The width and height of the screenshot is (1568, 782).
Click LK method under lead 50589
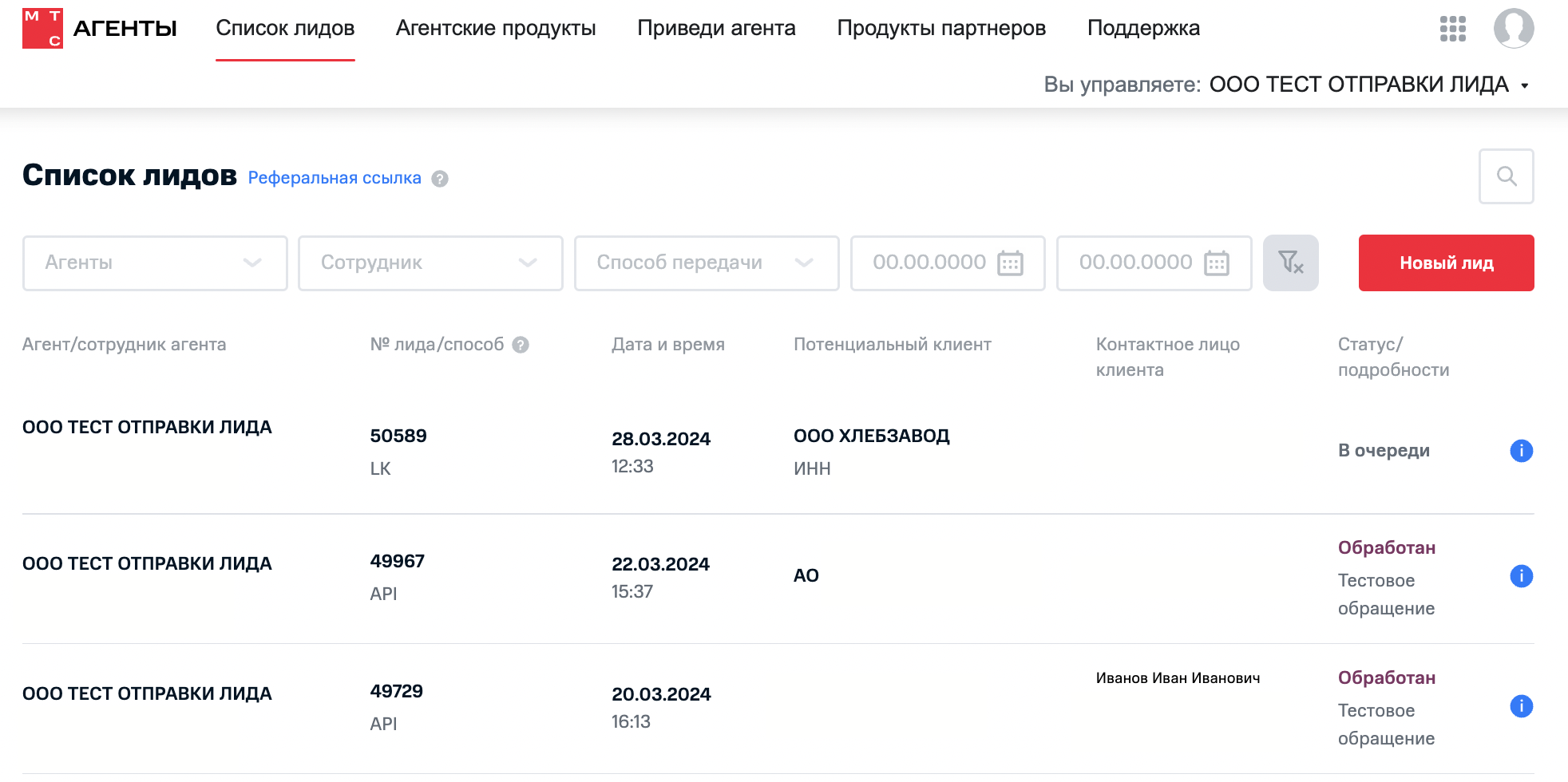[380, 468]
